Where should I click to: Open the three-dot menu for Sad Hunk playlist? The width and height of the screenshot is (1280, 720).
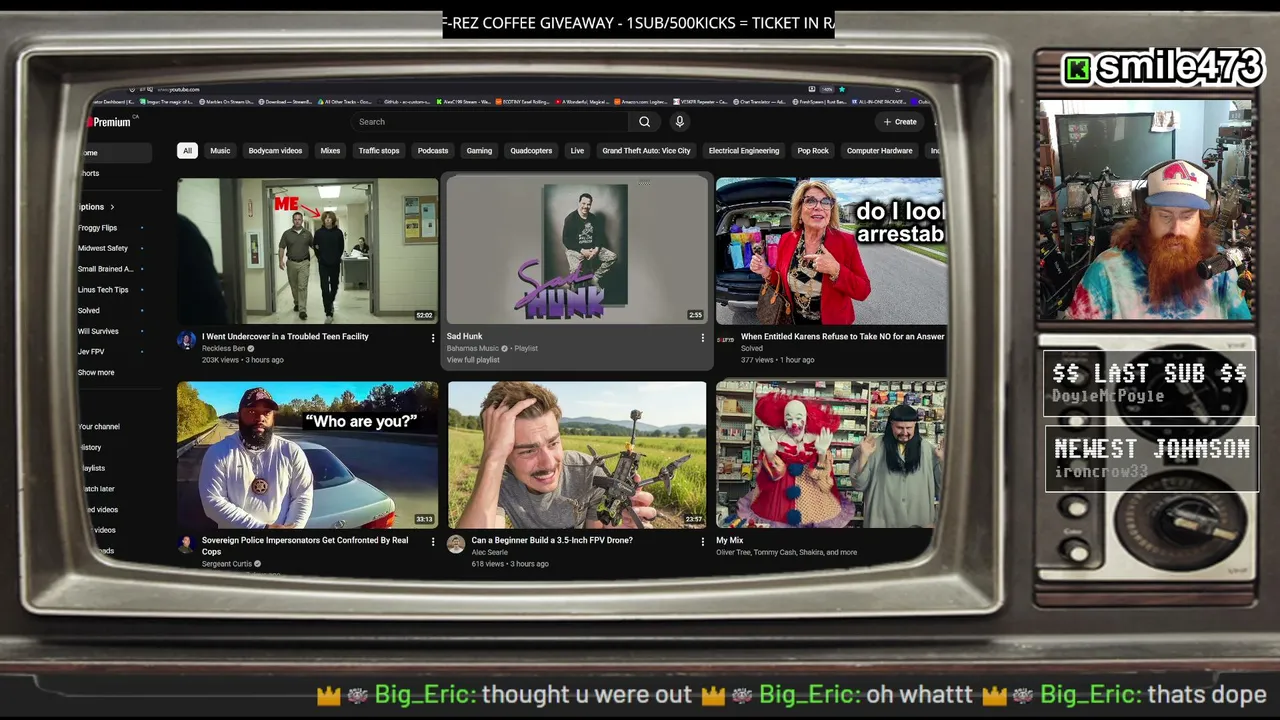tap(703, 338)
